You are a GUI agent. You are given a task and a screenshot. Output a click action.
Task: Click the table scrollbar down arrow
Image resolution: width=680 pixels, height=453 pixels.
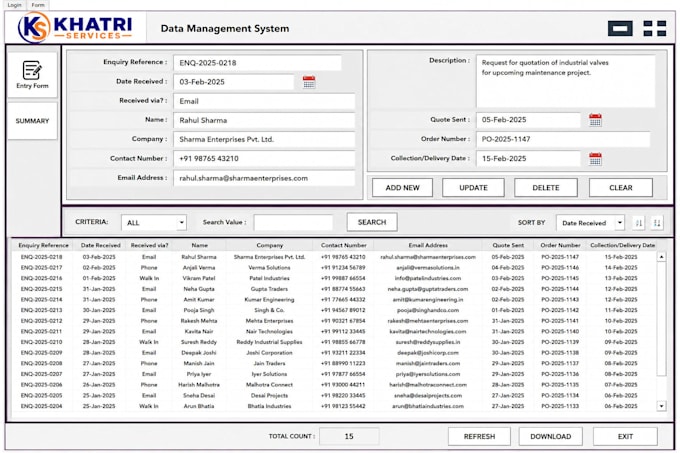[x=661, y=406]
